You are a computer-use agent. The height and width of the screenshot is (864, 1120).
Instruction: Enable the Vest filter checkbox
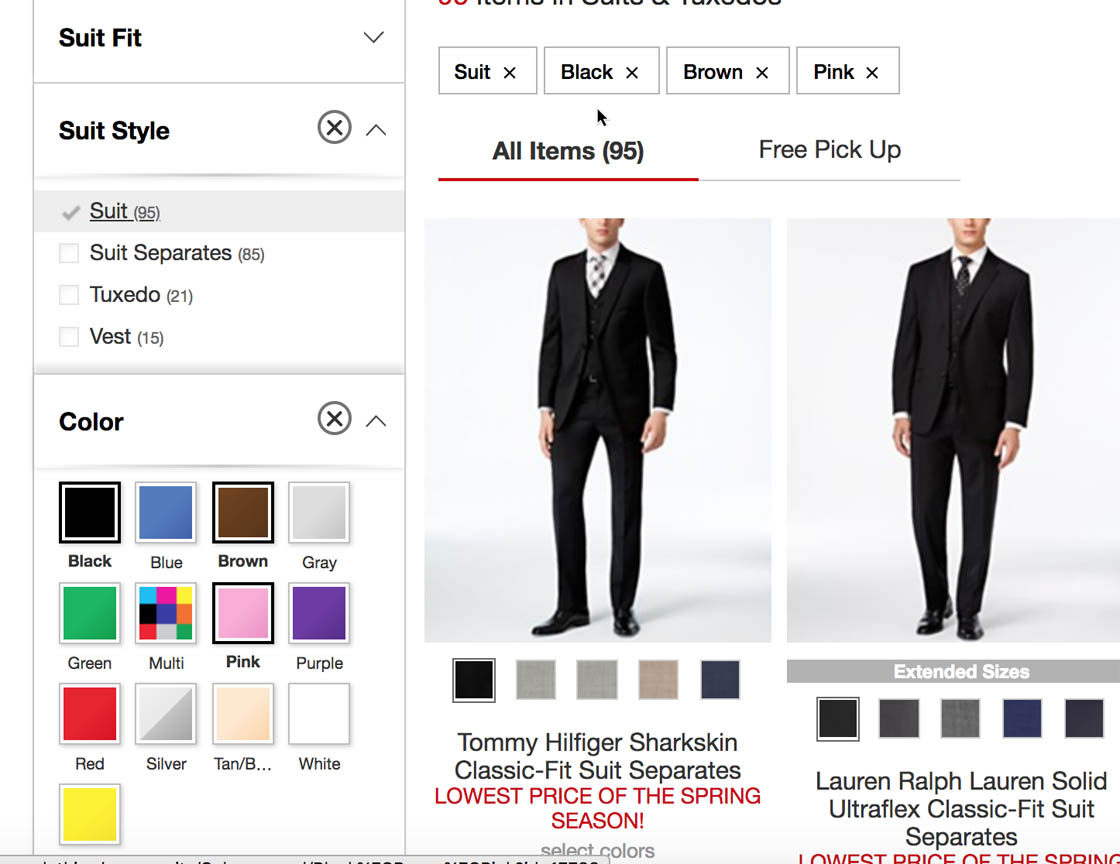[x=68, y=337]
